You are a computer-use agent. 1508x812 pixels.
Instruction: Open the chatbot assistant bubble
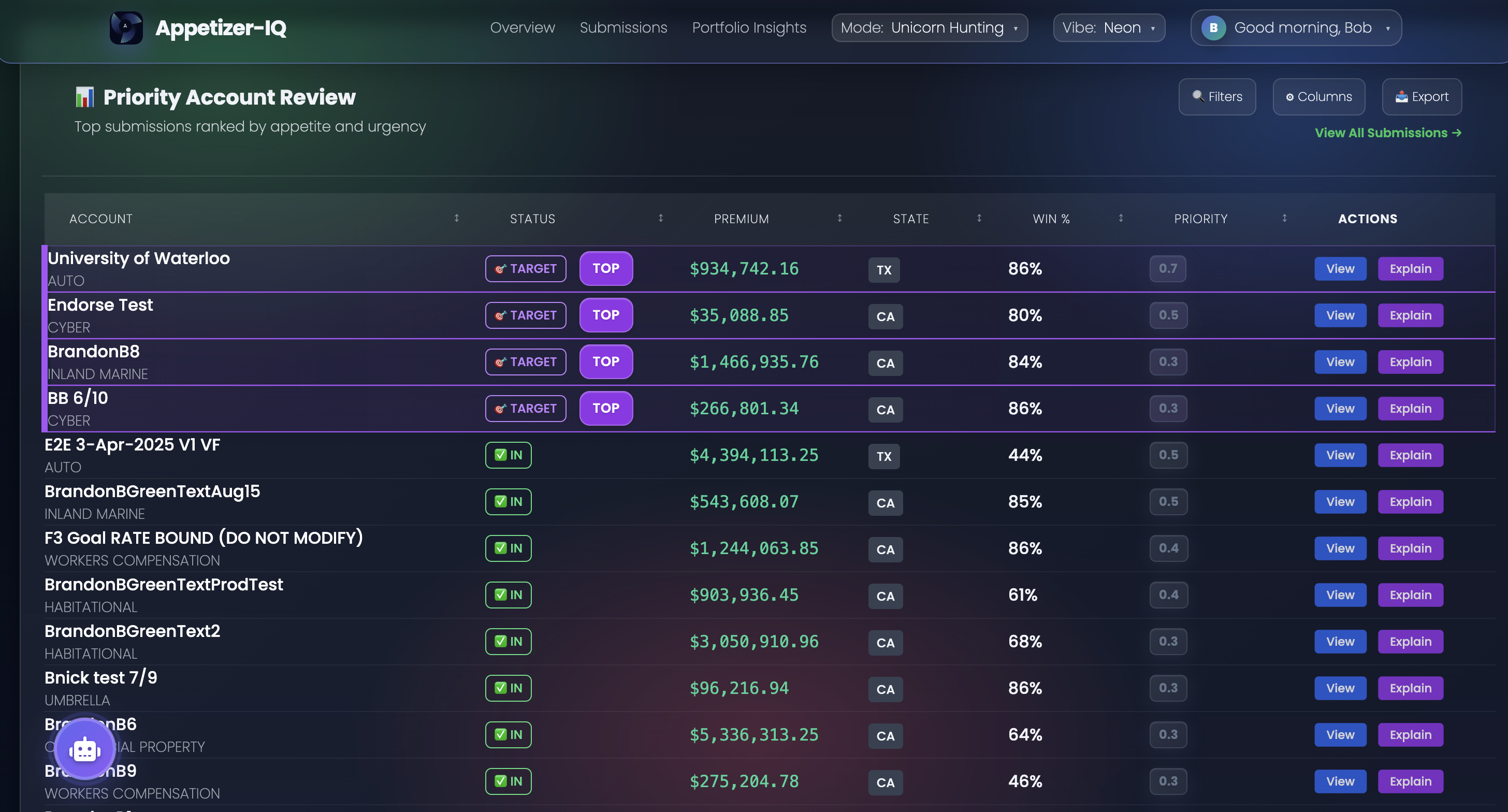click(x=85, y=749)
